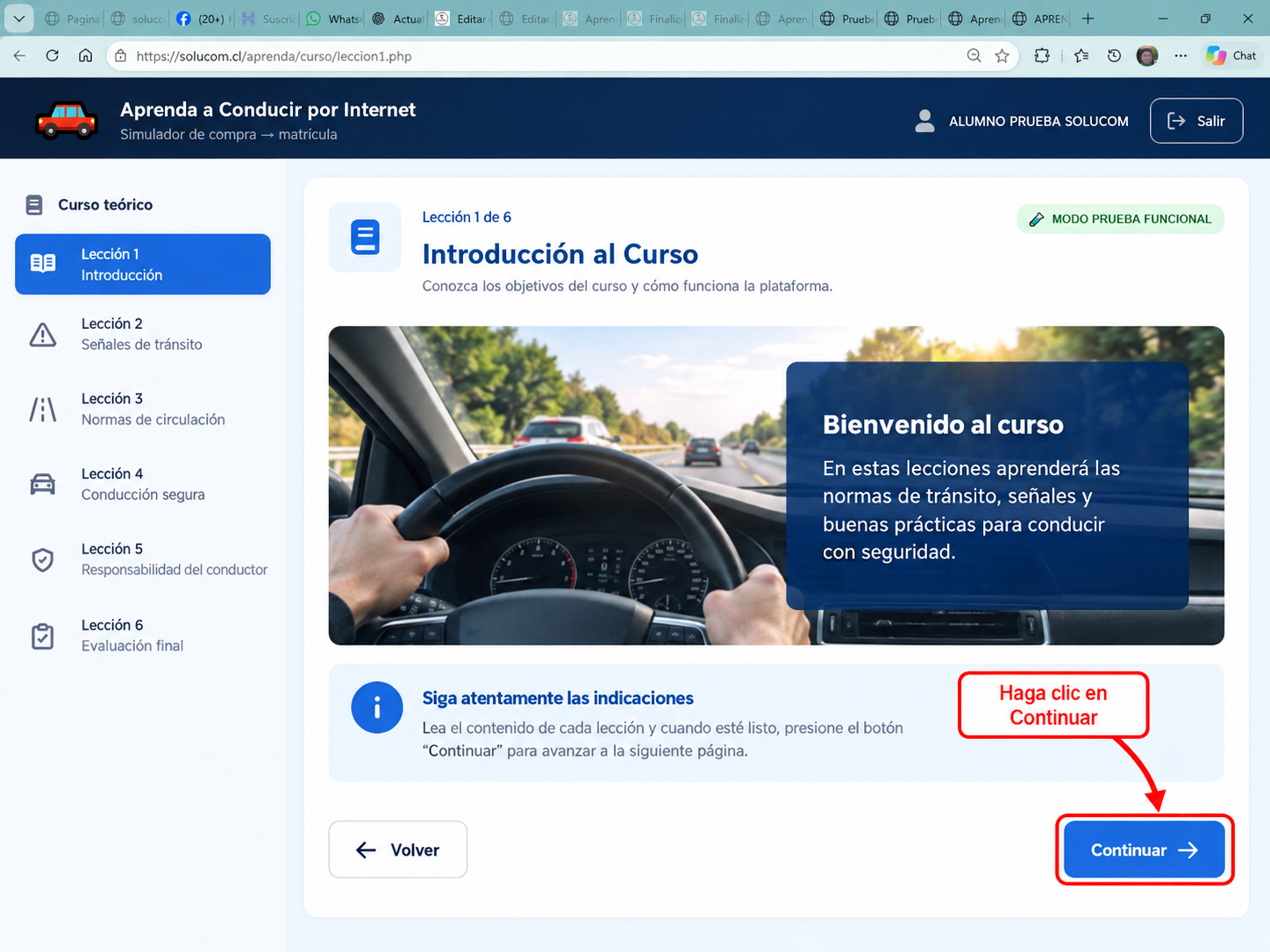1270x952 pixels.
Task: Click the blue info circle icon
Action: click(377, 707)
